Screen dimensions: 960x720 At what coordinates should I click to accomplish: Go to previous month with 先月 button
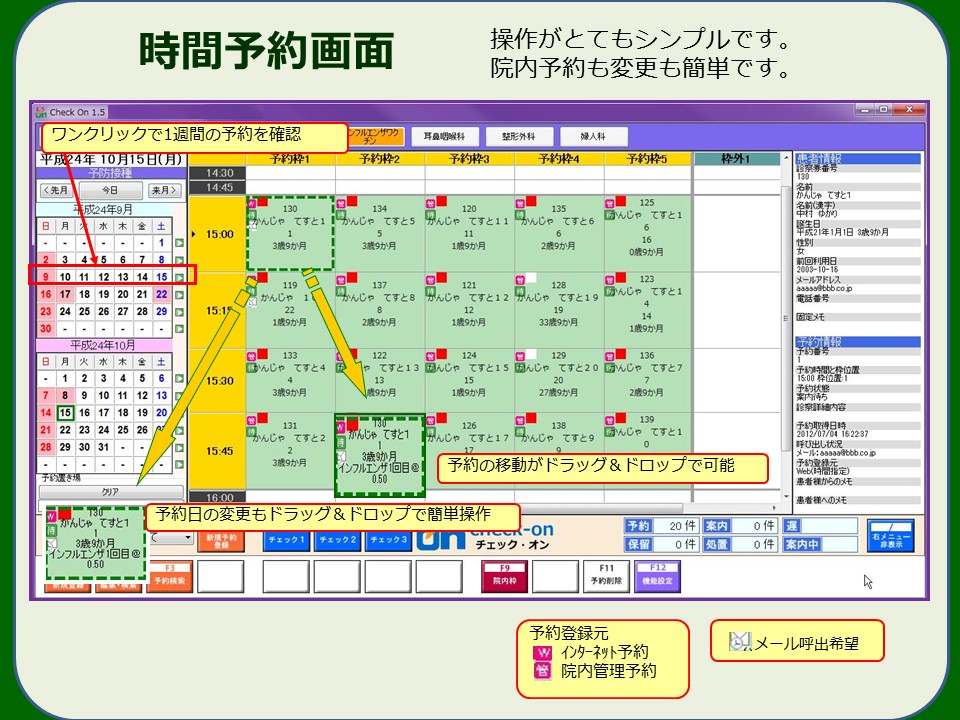tap(57, 190)
